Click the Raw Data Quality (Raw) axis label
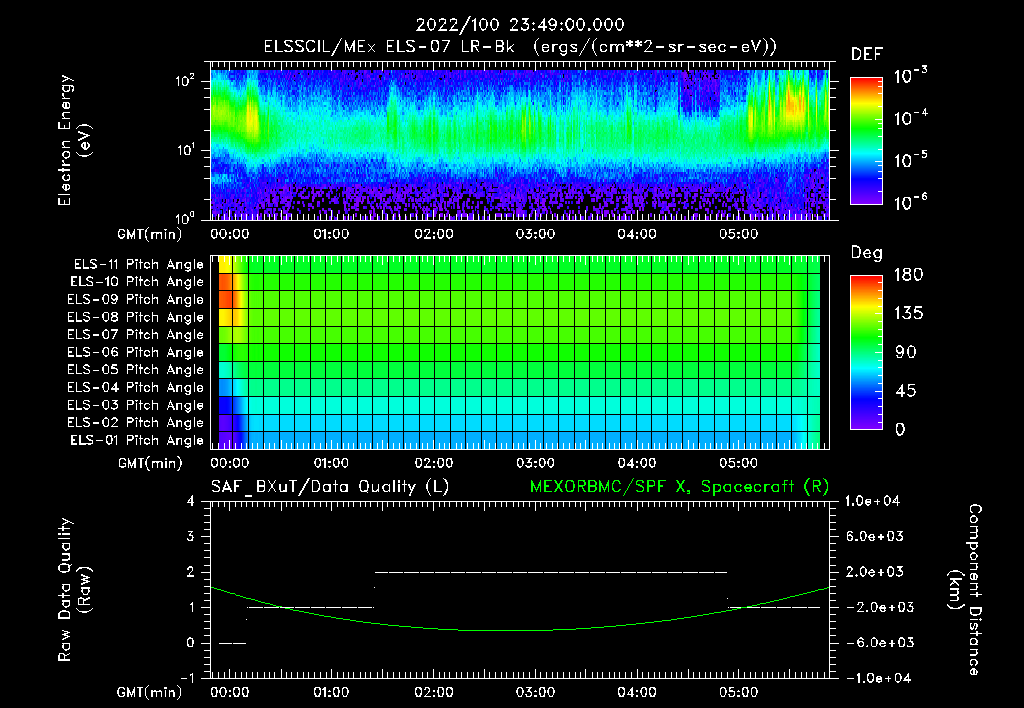This screenshot has height=708, width=1024. (74, 590)
